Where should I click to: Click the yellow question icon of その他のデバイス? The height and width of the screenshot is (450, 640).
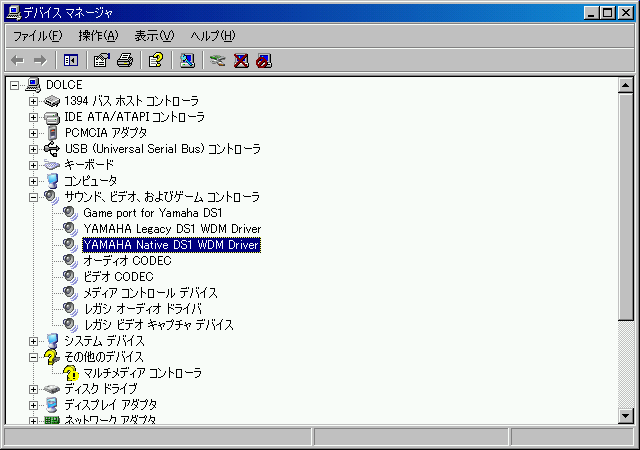51,357
